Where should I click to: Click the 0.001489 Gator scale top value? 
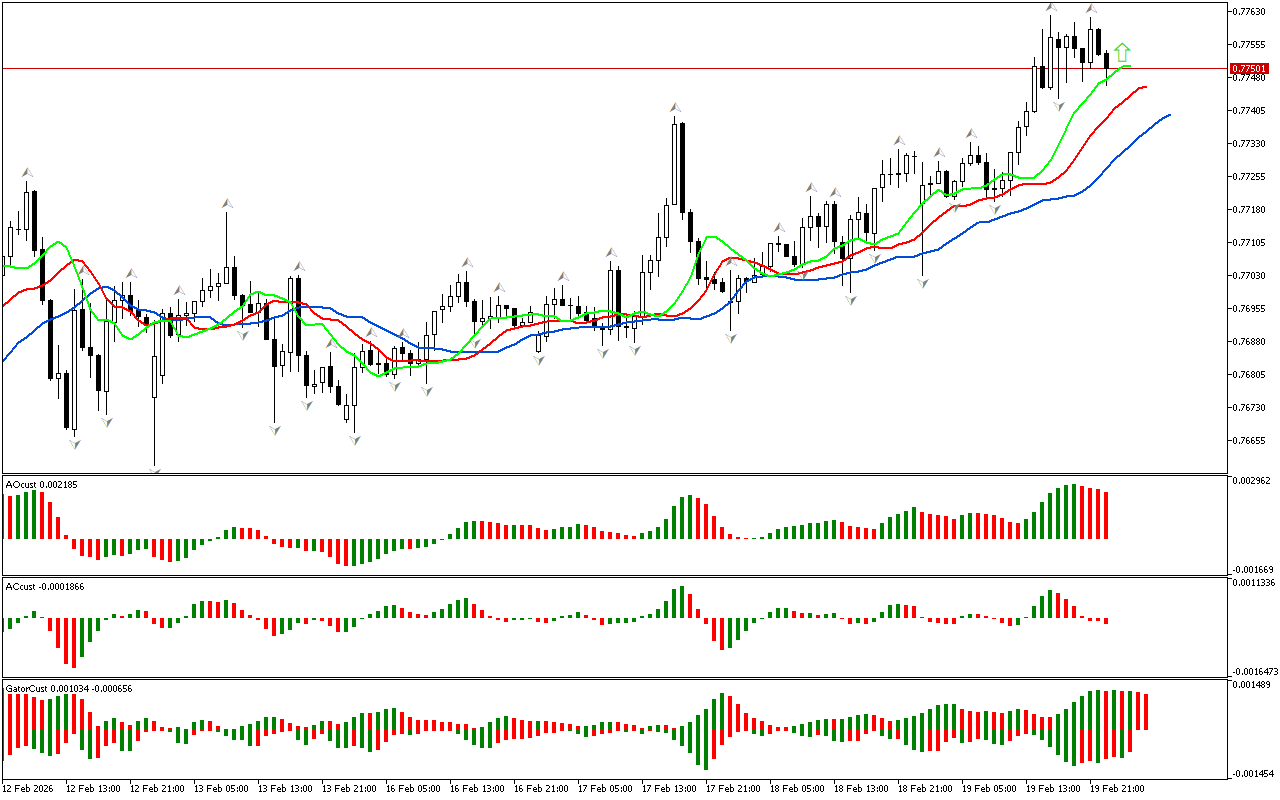1254,685
